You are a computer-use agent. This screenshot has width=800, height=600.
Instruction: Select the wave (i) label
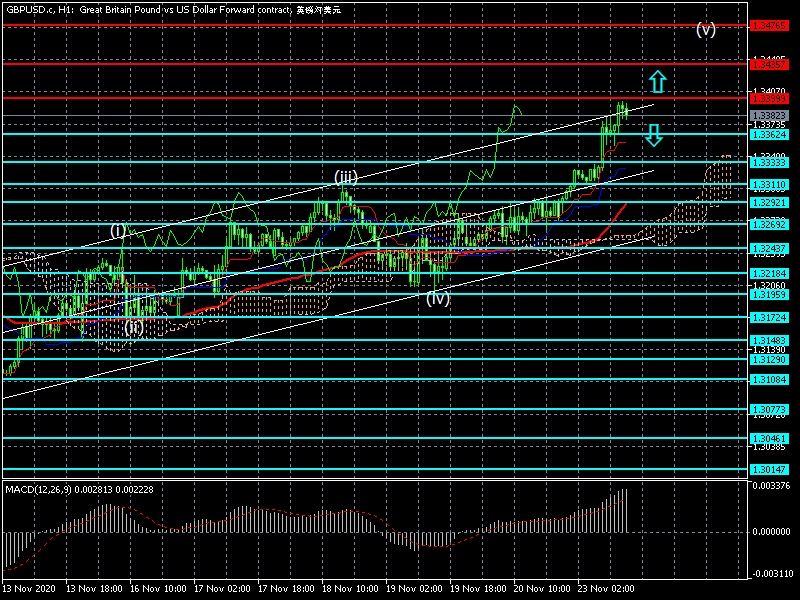pos(118,231)
